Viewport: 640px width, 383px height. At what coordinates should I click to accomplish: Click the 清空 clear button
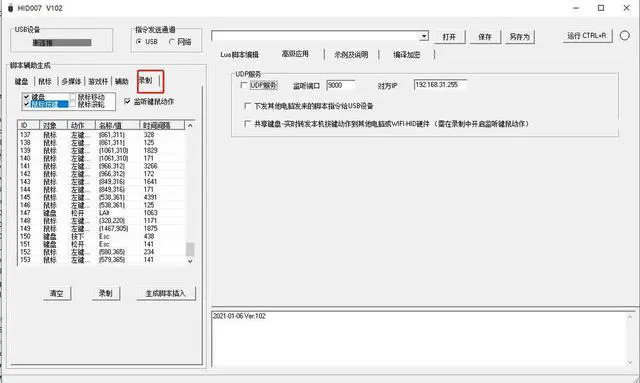click(57, 293)
